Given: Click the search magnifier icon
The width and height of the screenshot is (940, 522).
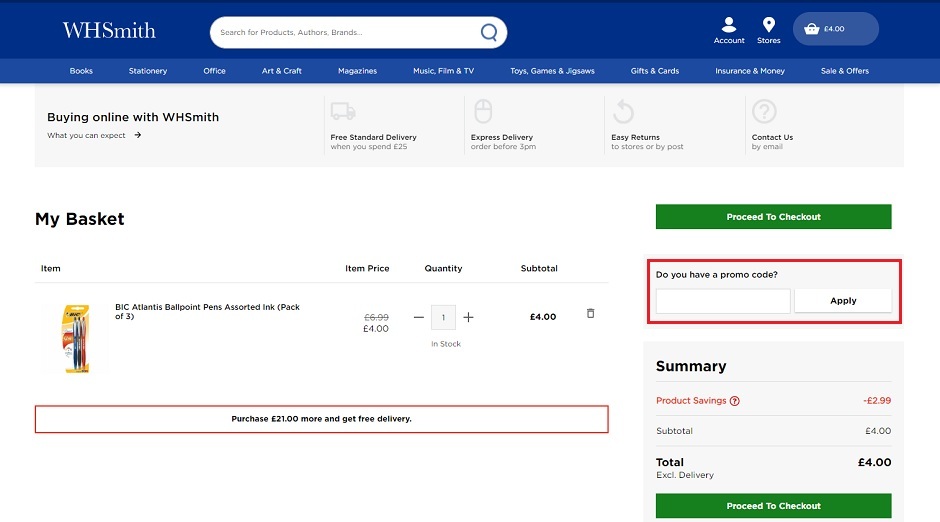Looking at the screenshot, I should pyautogui.click(x=489, y=32).
